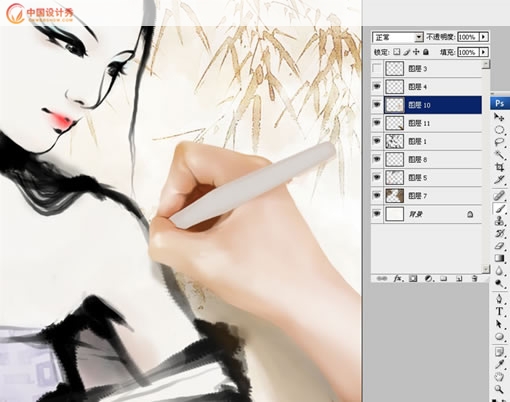Select the Crop tool
The image size is (510, 402).
499,167
